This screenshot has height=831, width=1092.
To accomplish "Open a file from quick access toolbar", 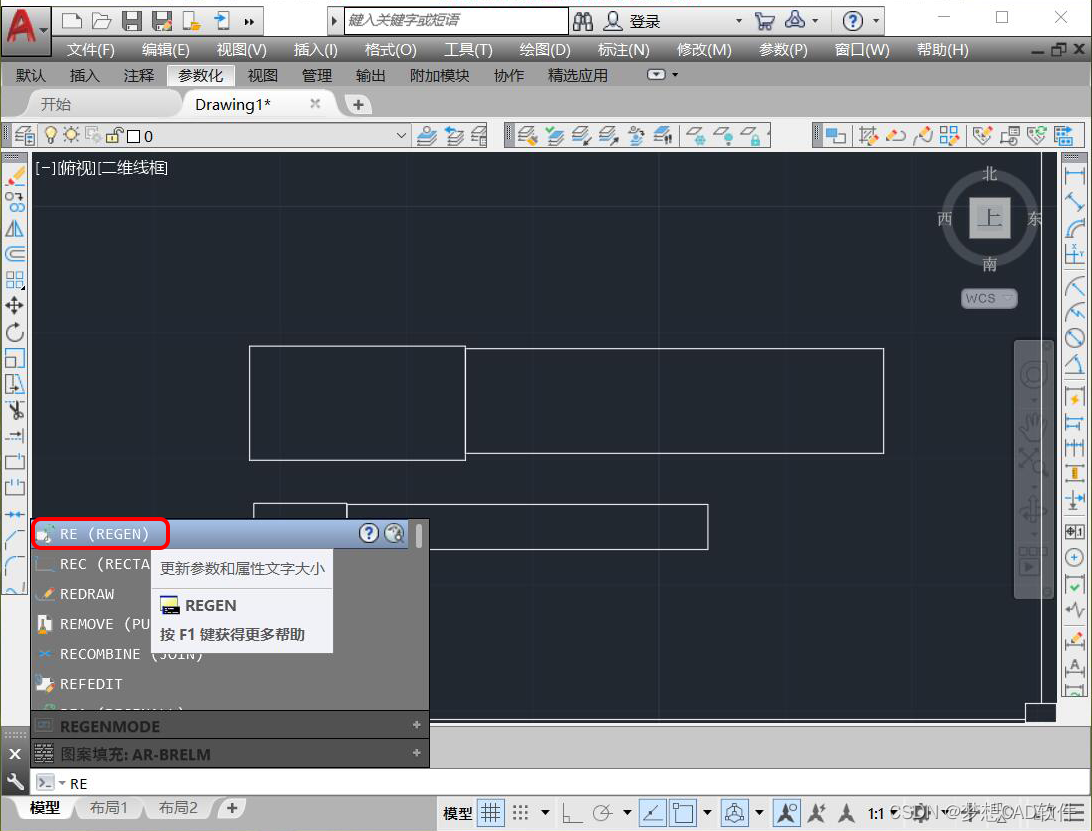I will point(102,21).
